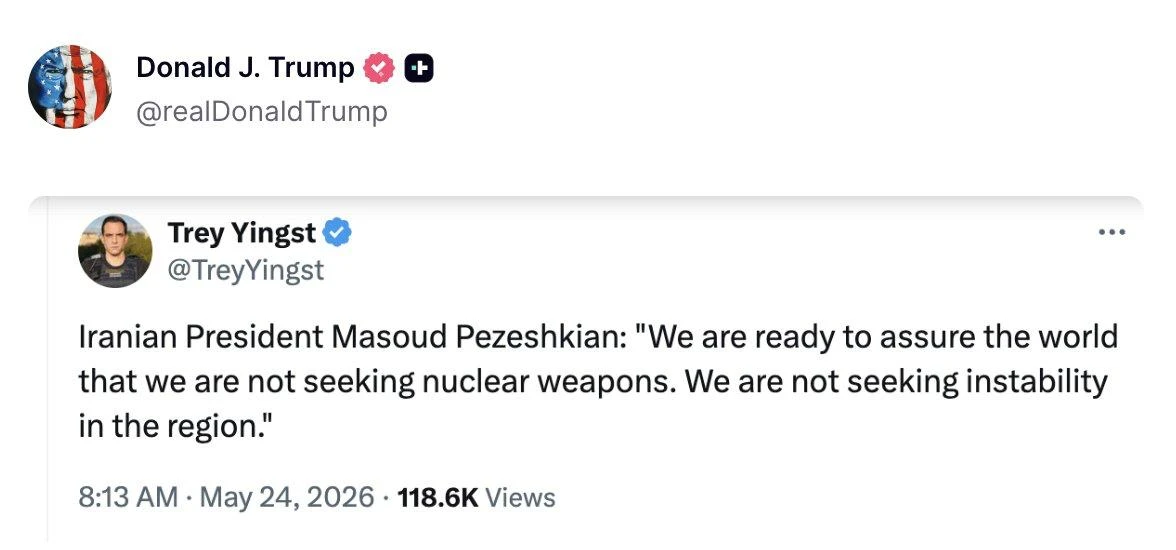Screen dimensions: 1176x550
Task: Click the blue verified checkmark beside Trey Yingst
Action: pos(337,233)
